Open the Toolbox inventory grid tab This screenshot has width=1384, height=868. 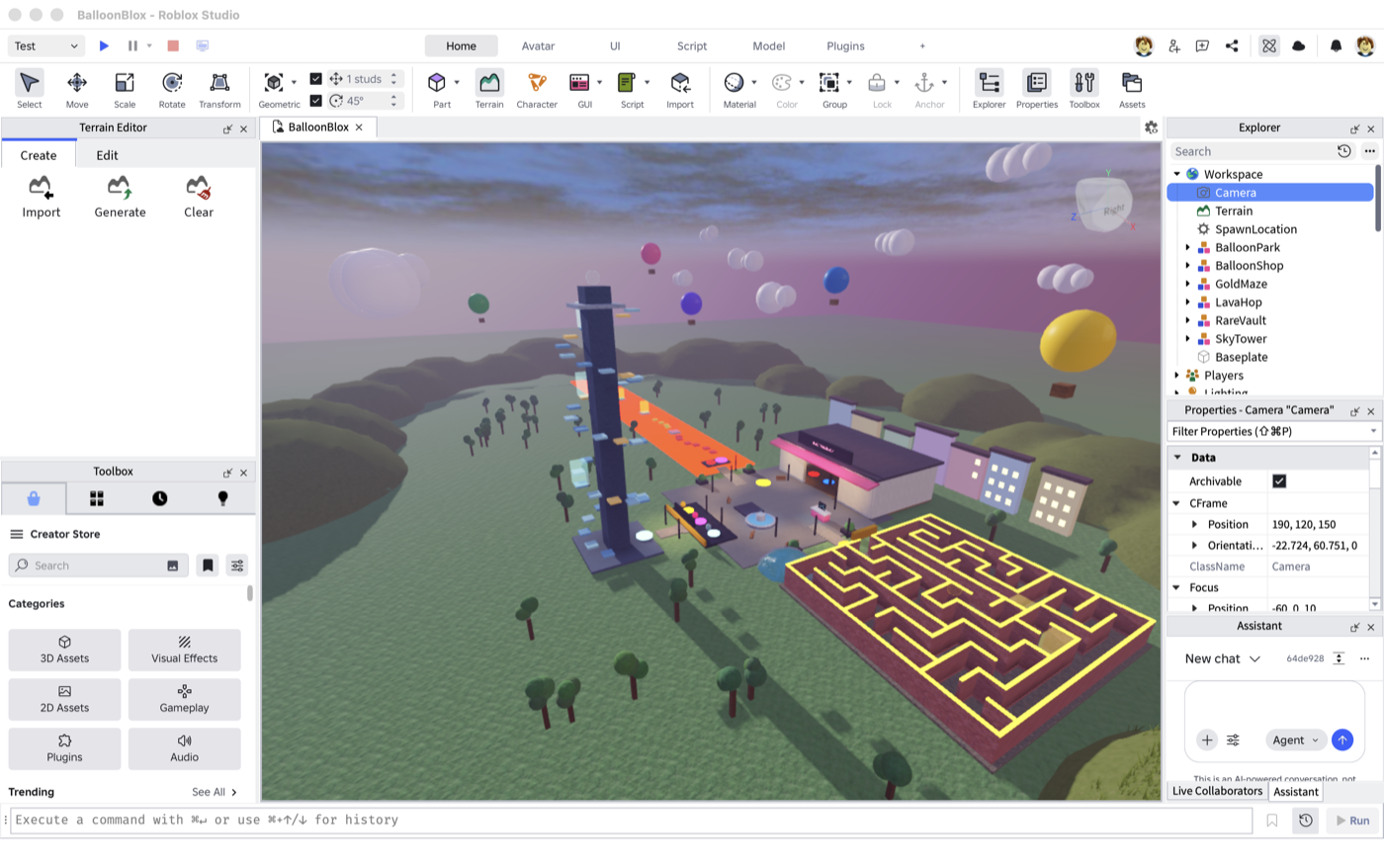[x=97, y=498]
